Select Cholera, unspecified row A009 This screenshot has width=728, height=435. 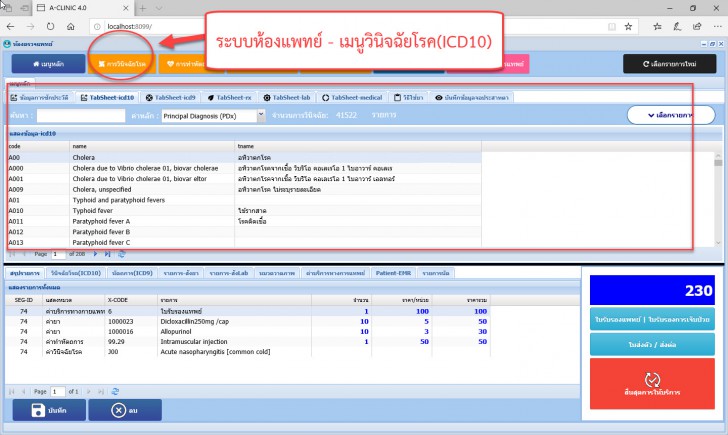(x=244, y=189)
